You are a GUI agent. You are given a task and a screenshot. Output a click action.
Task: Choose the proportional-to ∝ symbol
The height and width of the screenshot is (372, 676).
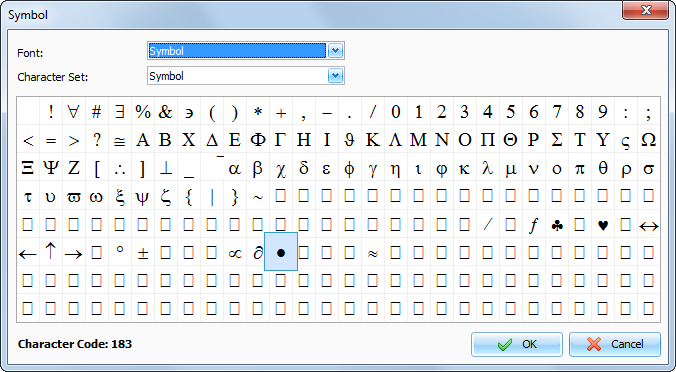(x=235, y=253)
